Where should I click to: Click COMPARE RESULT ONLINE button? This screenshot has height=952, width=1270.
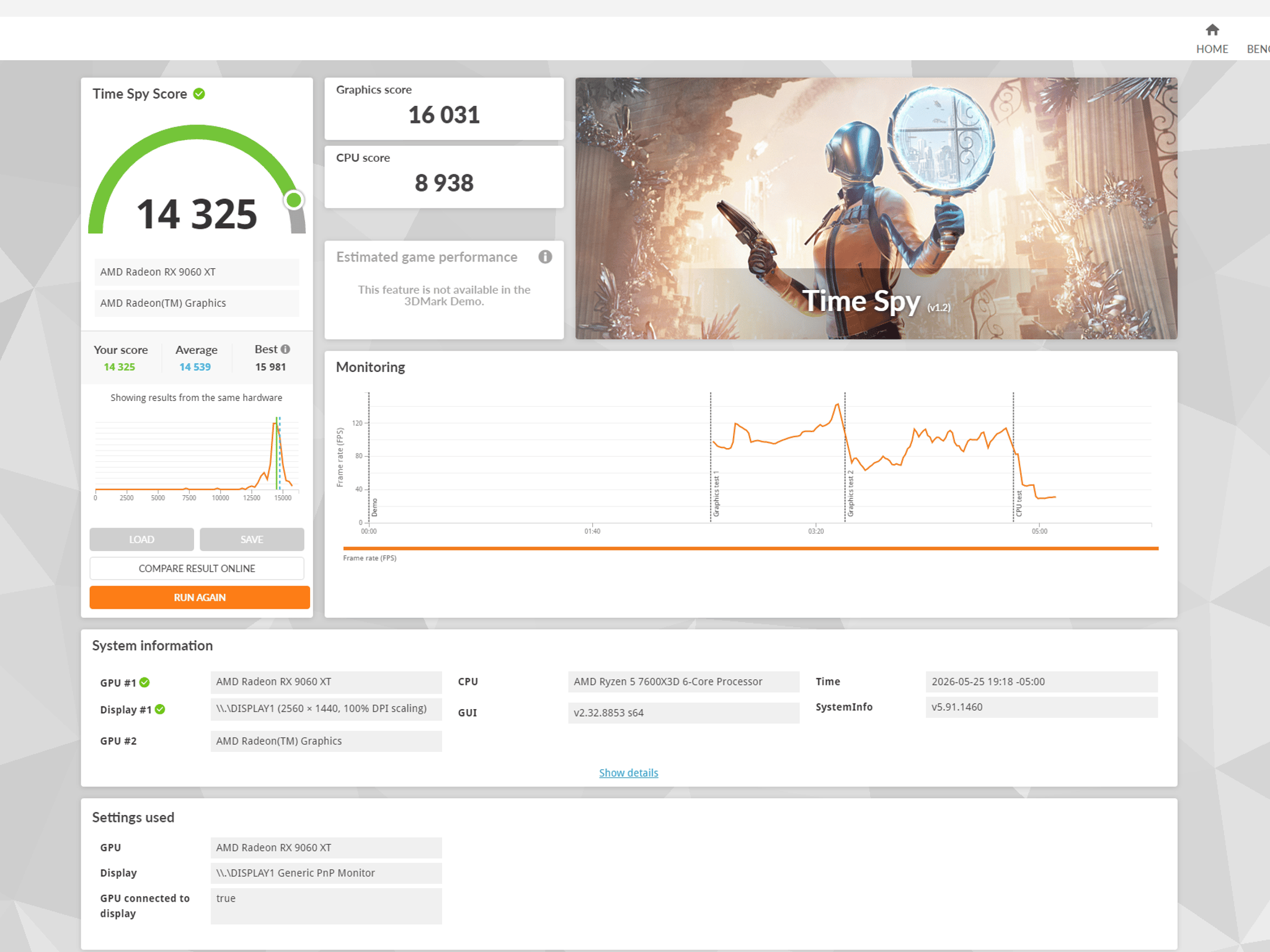(197, 568)
